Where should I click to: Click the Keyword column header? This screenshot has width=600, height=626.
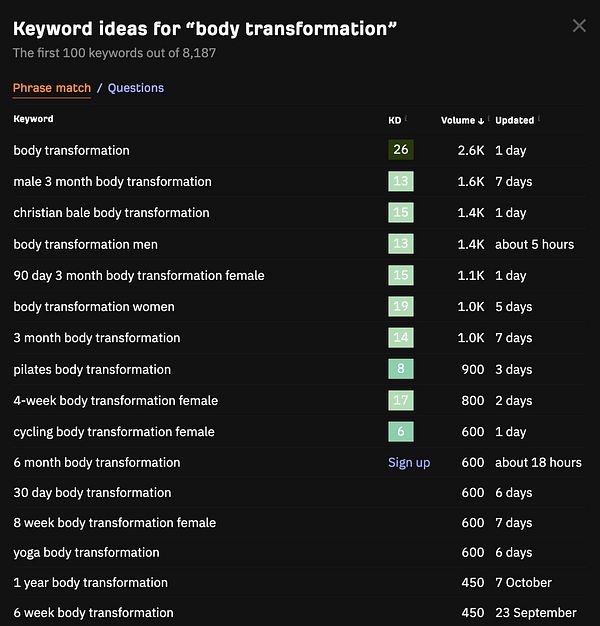point(33,119)
